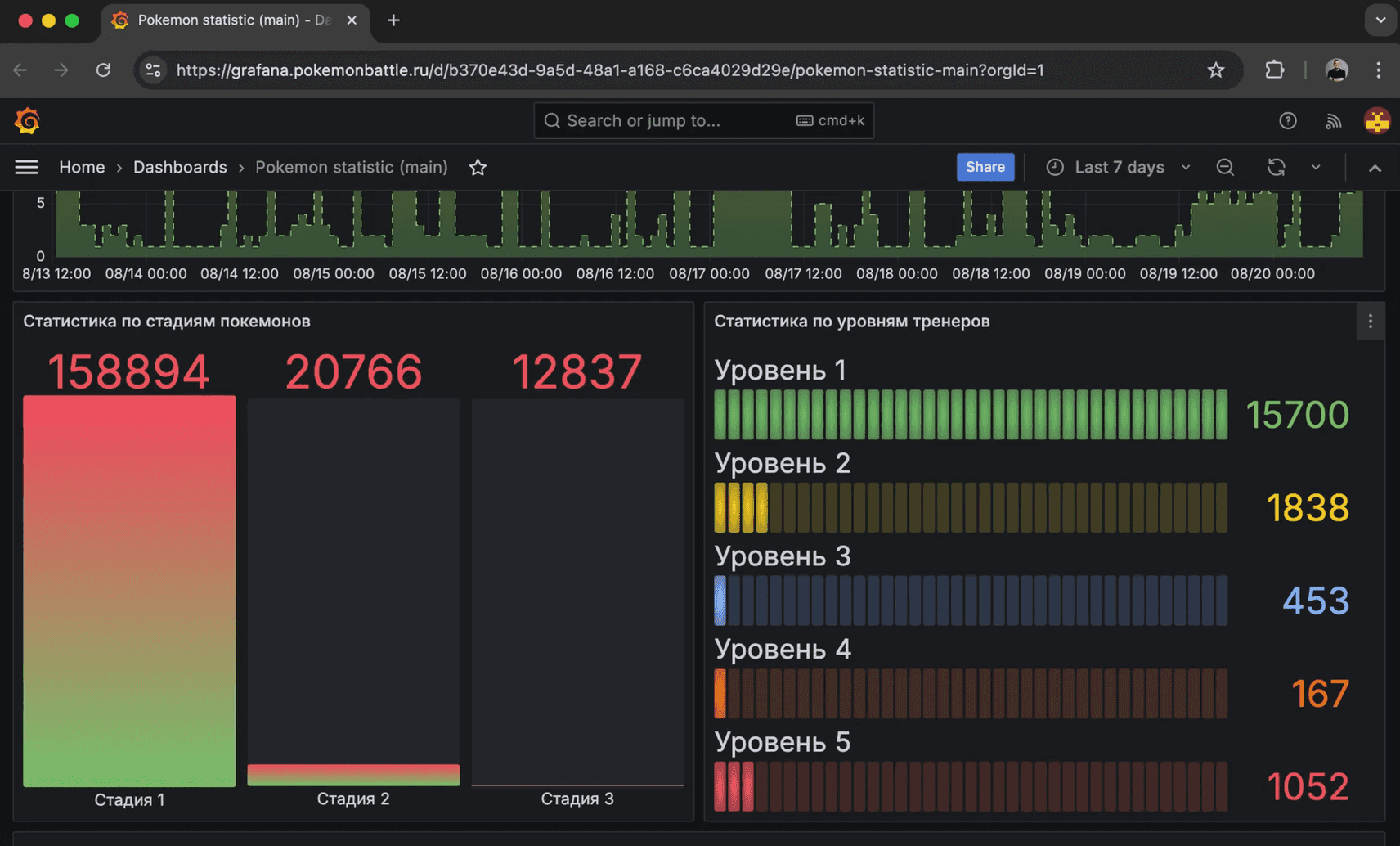Open the help question mark icon
1400x846 pixels.
1287,121
